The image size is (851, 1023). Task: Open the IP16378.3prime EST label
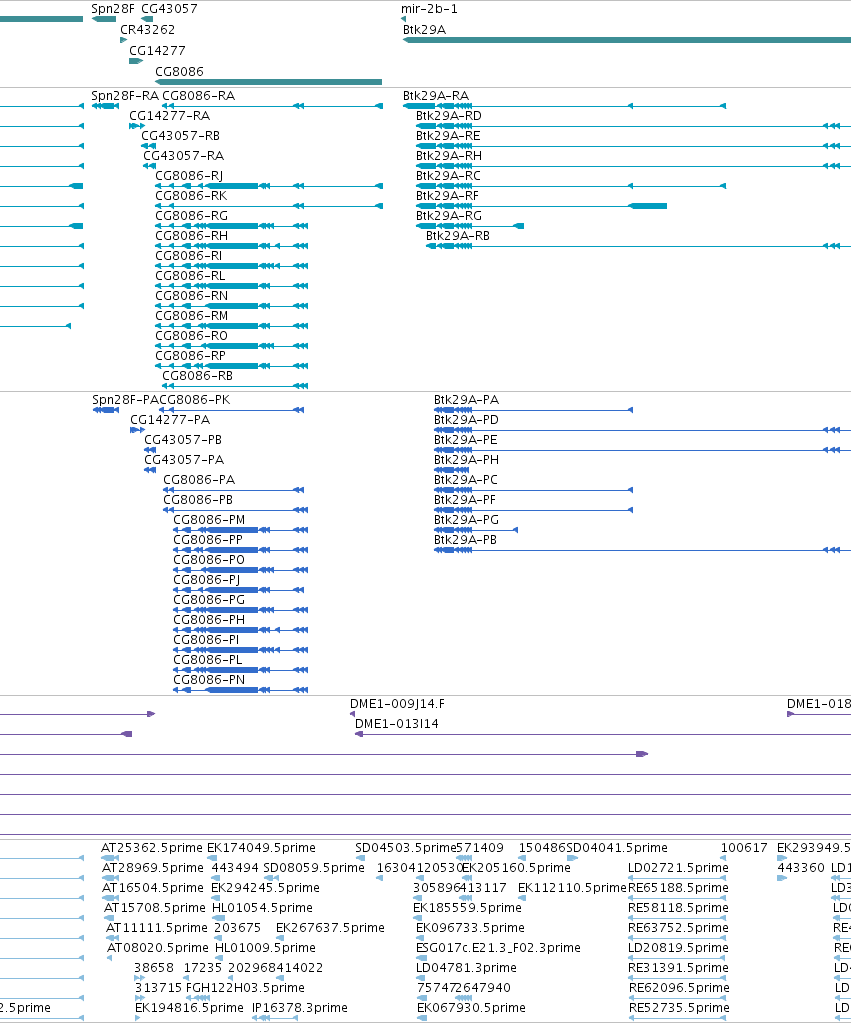(x=300, y=1007)
